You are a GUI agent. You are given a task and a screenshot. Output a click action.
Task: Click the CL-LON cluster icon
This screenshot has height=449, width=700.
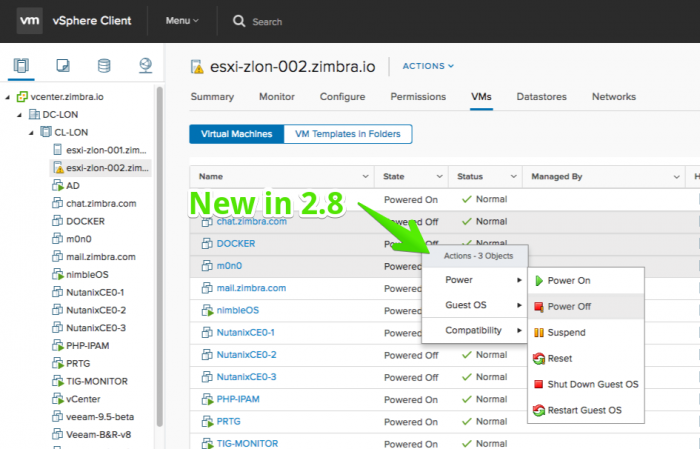(46, 132)
